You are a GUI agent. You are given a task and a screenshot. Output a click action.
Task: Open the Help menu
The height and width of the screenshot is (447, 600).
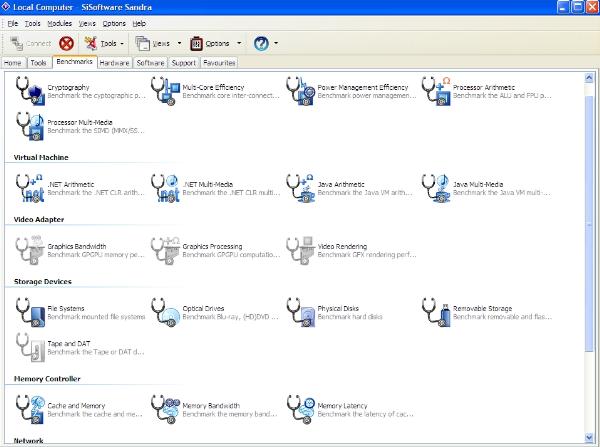139,24
